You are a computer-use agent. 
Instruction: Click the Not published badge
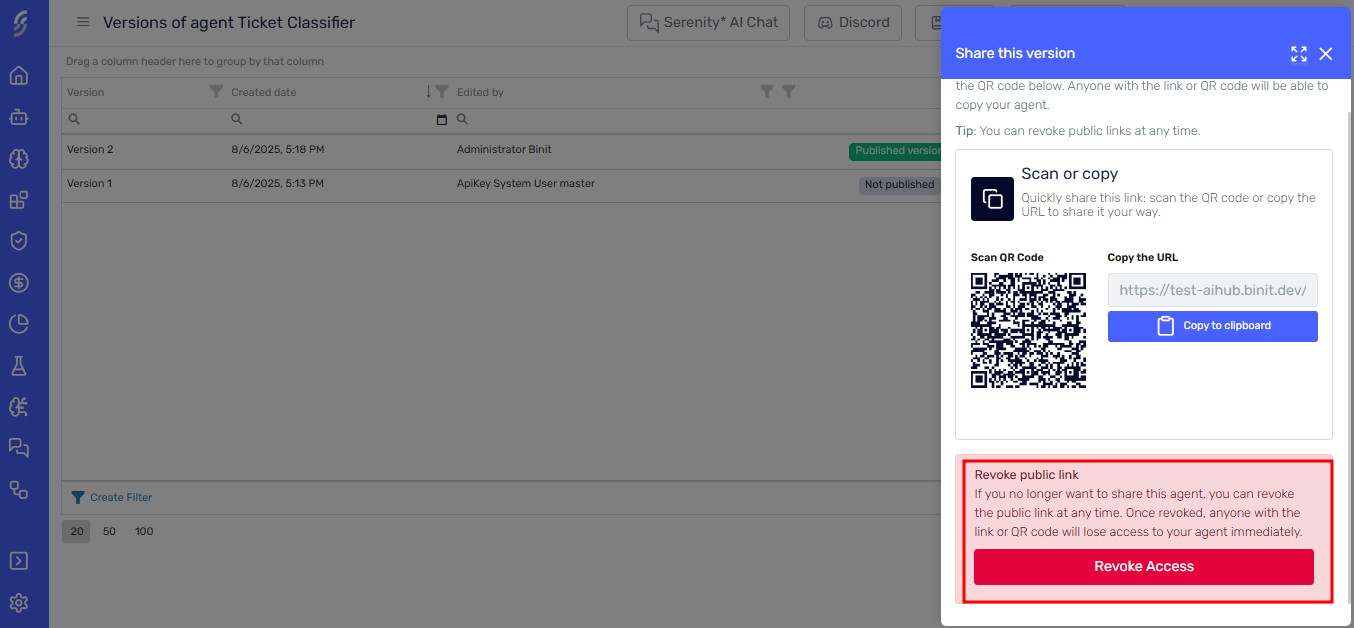pyautogui.click(x=899, y=185)
